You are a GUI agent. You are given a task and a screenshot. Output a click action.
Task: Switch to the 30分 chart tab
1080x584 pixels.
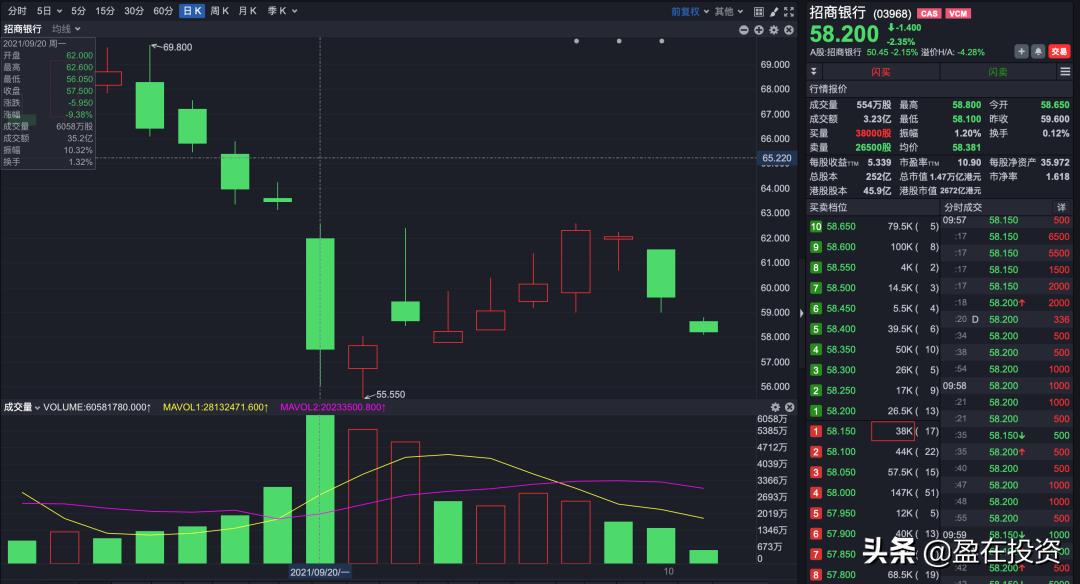(134, 11)
